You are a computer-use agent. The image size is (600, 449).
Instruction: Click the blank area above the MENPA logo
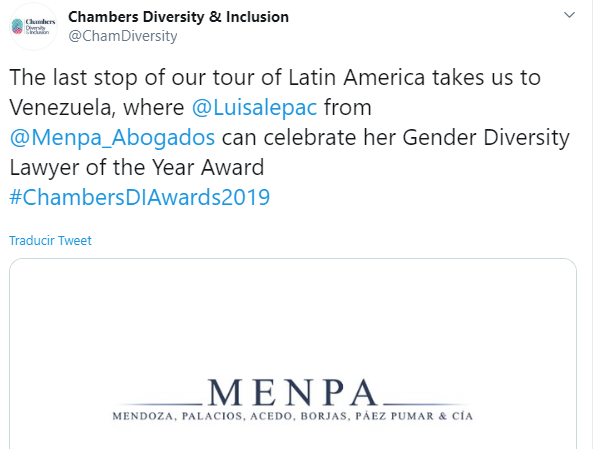[x=293, y=310]
